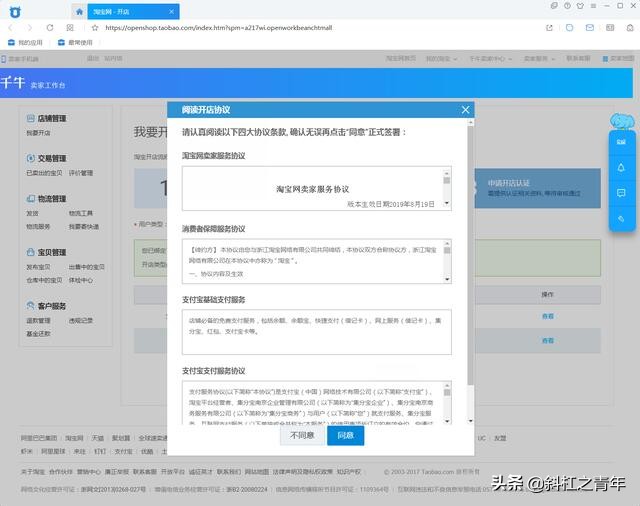
Task: Reload the page with refresh icon
Action: pyautogui.click(x=50, y=28)
